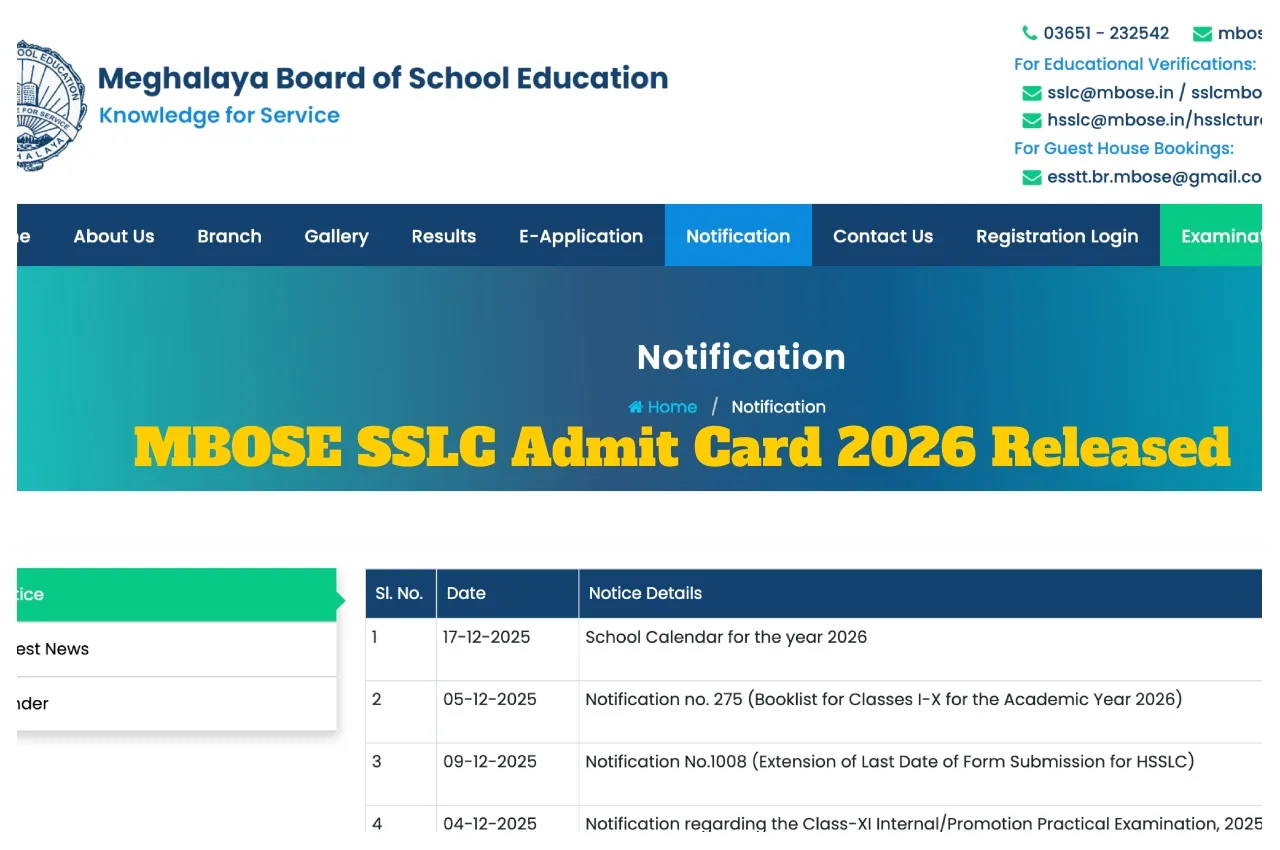Screen dimensions: 1280x850
Task: Click the envelope icon beside hsslc@mbose.in
Action: click(1031, 120)
